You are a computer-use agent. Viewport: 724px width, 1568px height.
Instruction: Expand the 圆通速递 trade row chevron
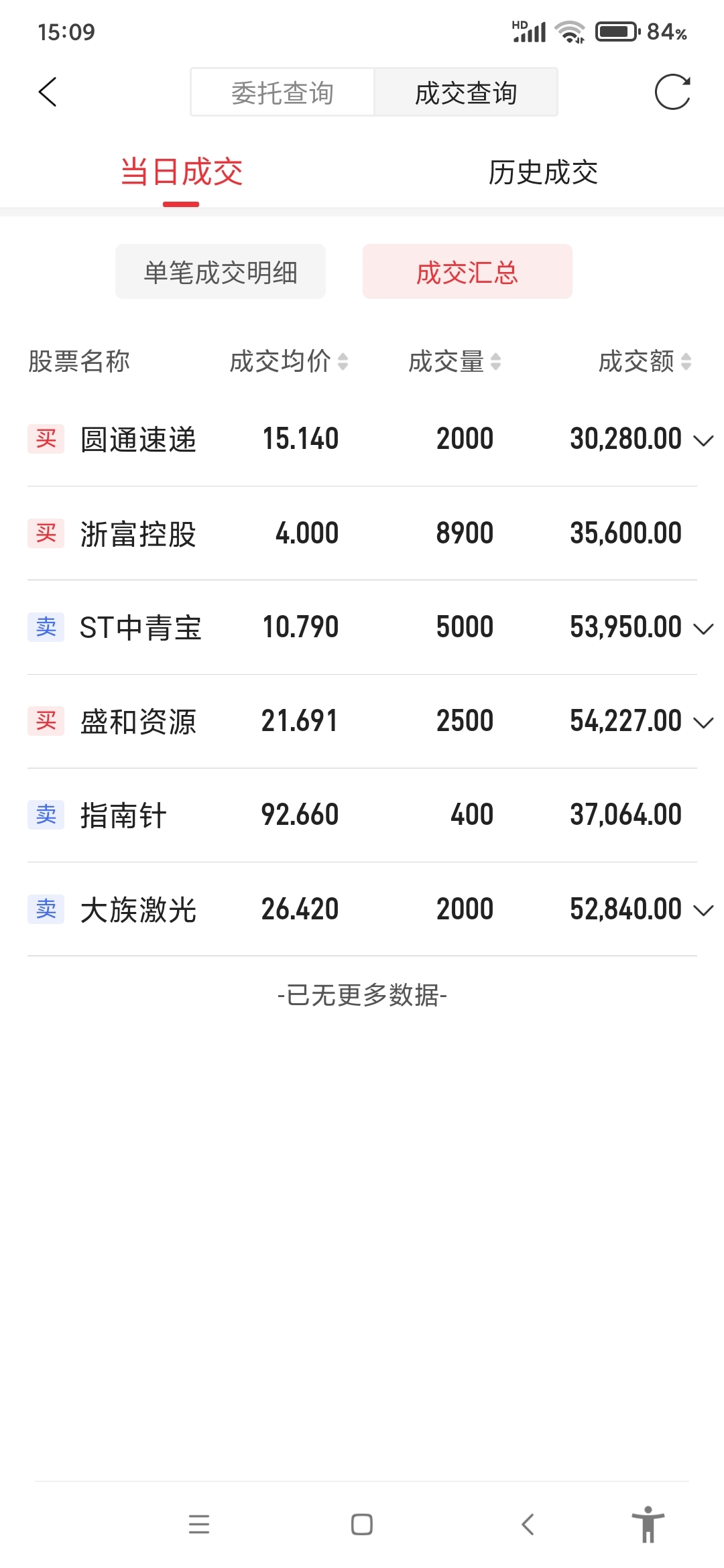(703, 440)
